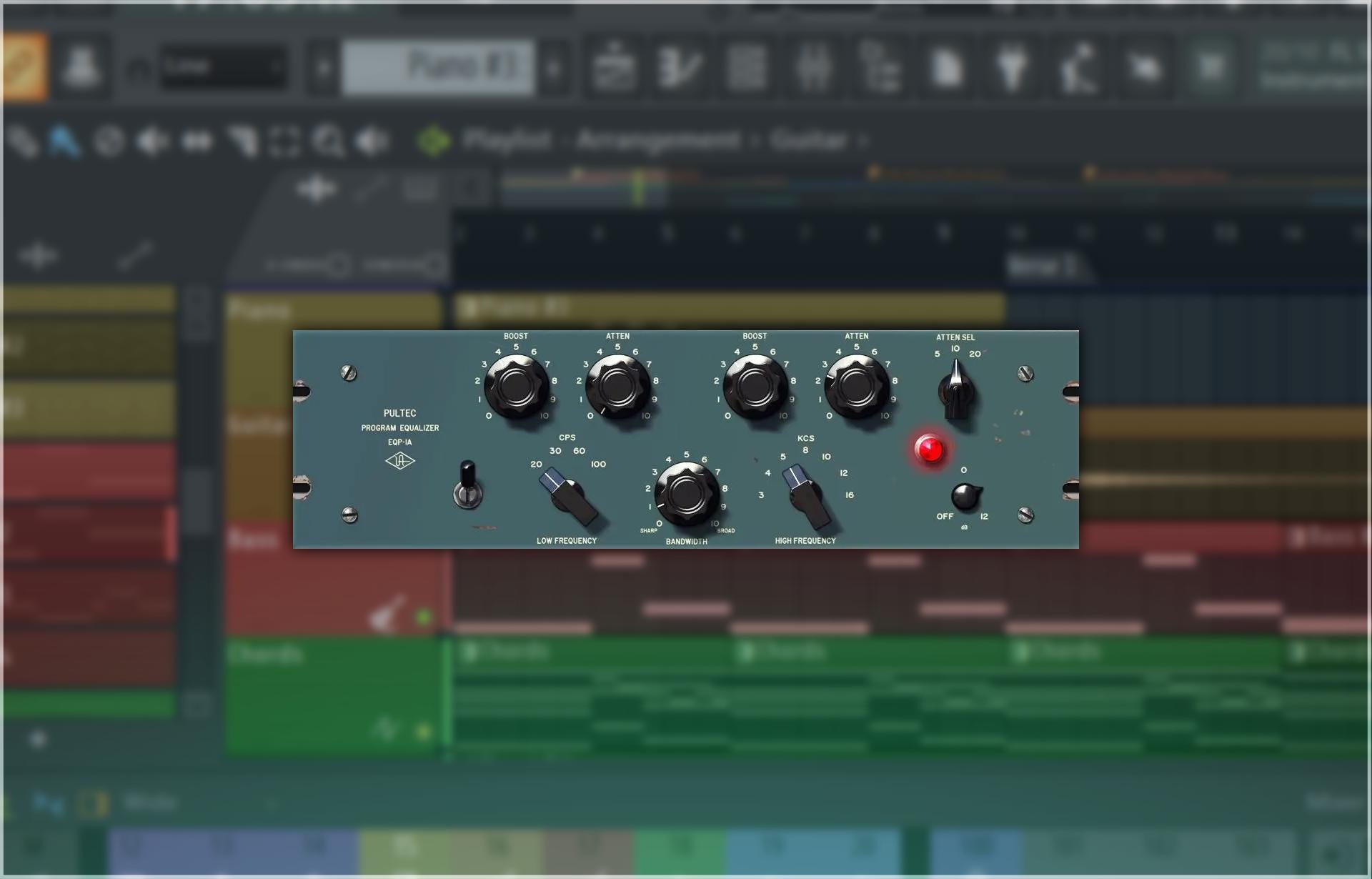The width and height of the screenshot is (1372, 879).
Task: Click the SHARP label under the Bandwidth knob
Action: pos(649,531)
